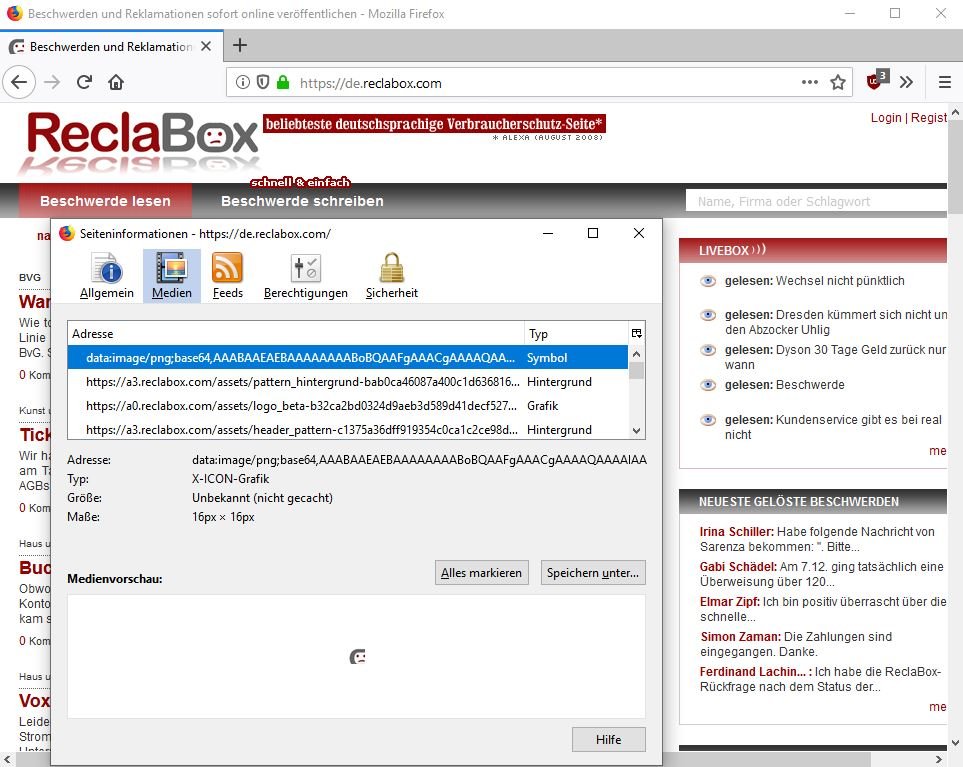This screenshot has width=963, height=767.
Task: Open tracking protection shield icon
Action: 263,82
